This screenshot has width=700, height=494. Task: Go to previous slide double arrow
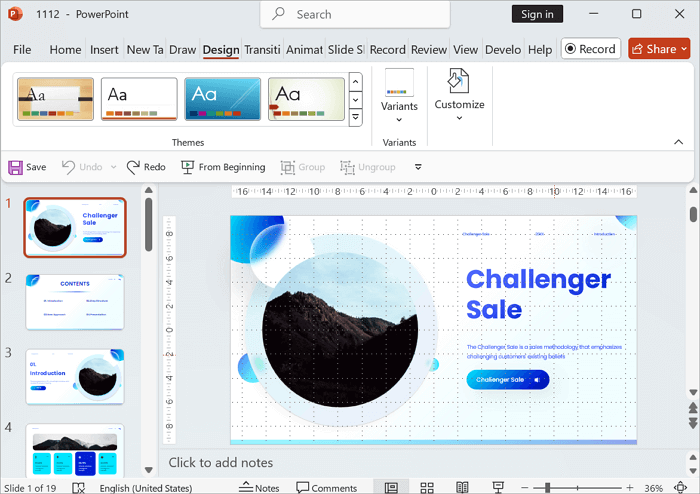point(693,407)
